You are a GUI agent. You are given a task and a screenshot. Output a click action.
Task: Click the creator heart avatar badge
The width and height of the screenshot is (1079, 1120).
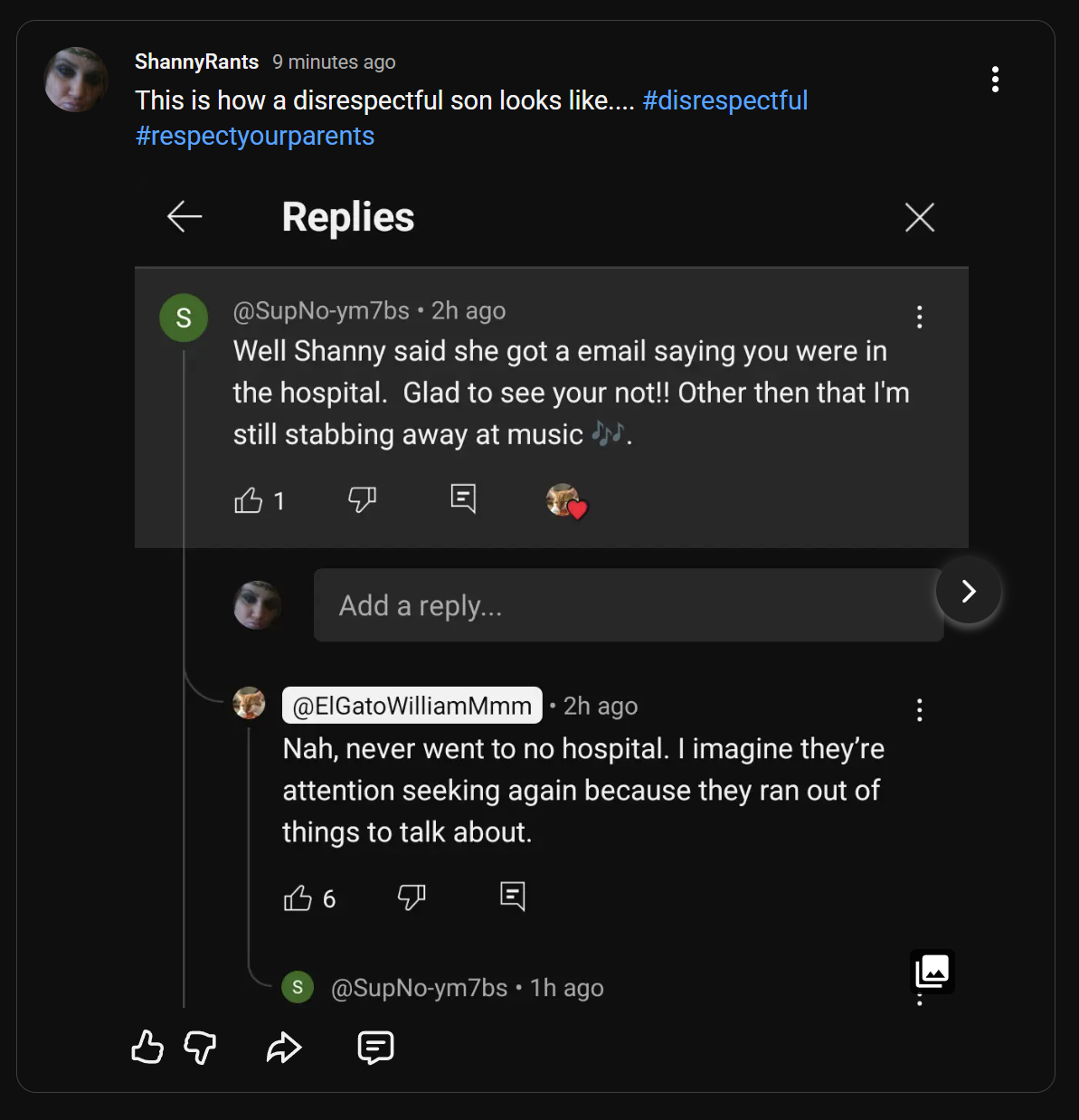pos(566,500)
